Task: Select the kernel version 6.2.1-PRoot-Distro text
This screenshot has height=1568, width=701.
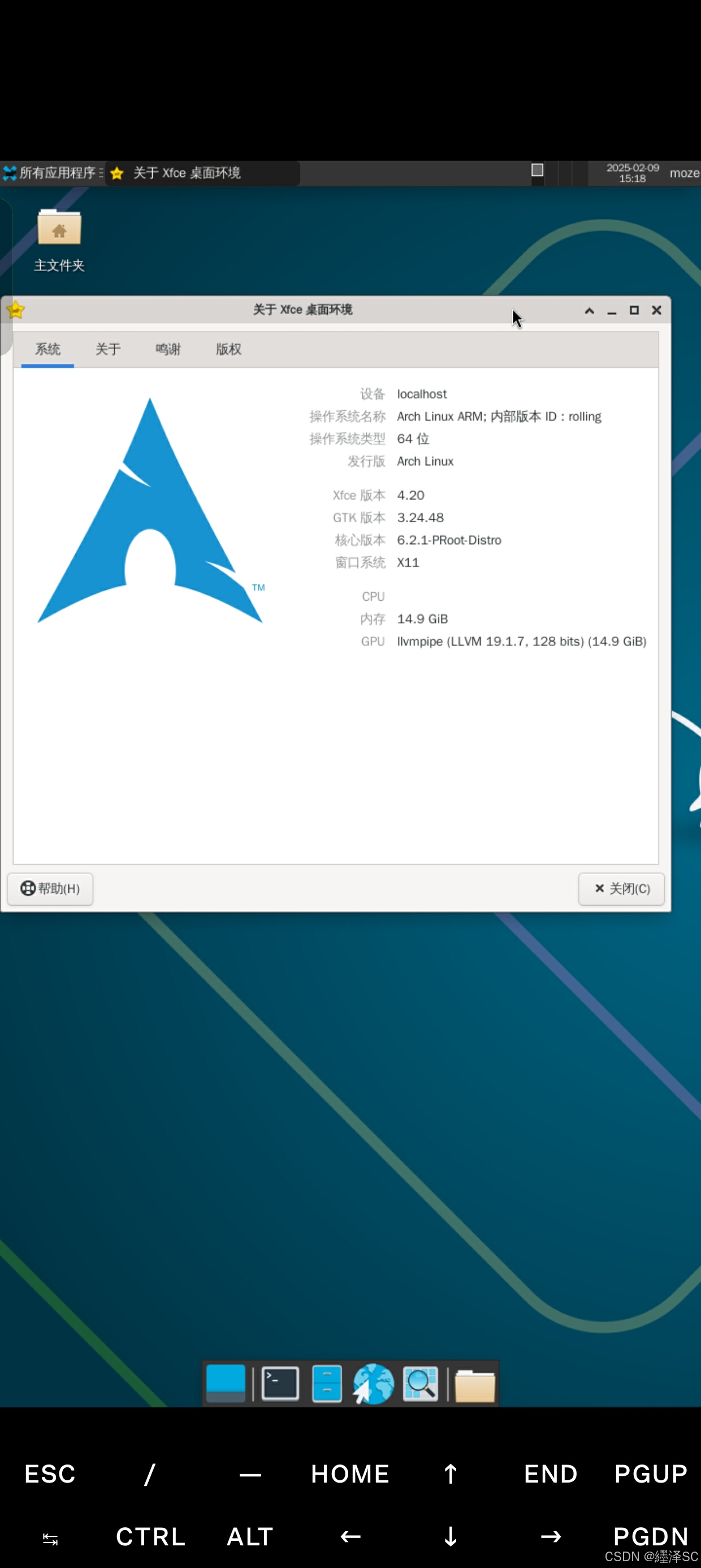Action: click(x=449, y=541)
